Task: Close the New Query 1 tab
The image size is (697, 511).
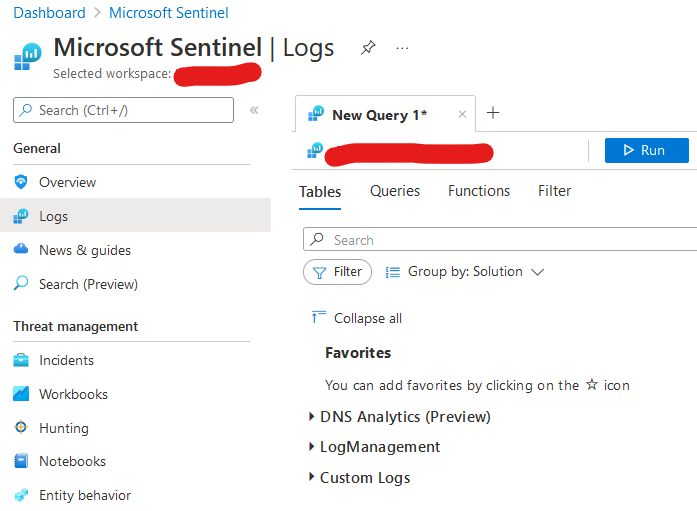Action: (x=462, y=115)
